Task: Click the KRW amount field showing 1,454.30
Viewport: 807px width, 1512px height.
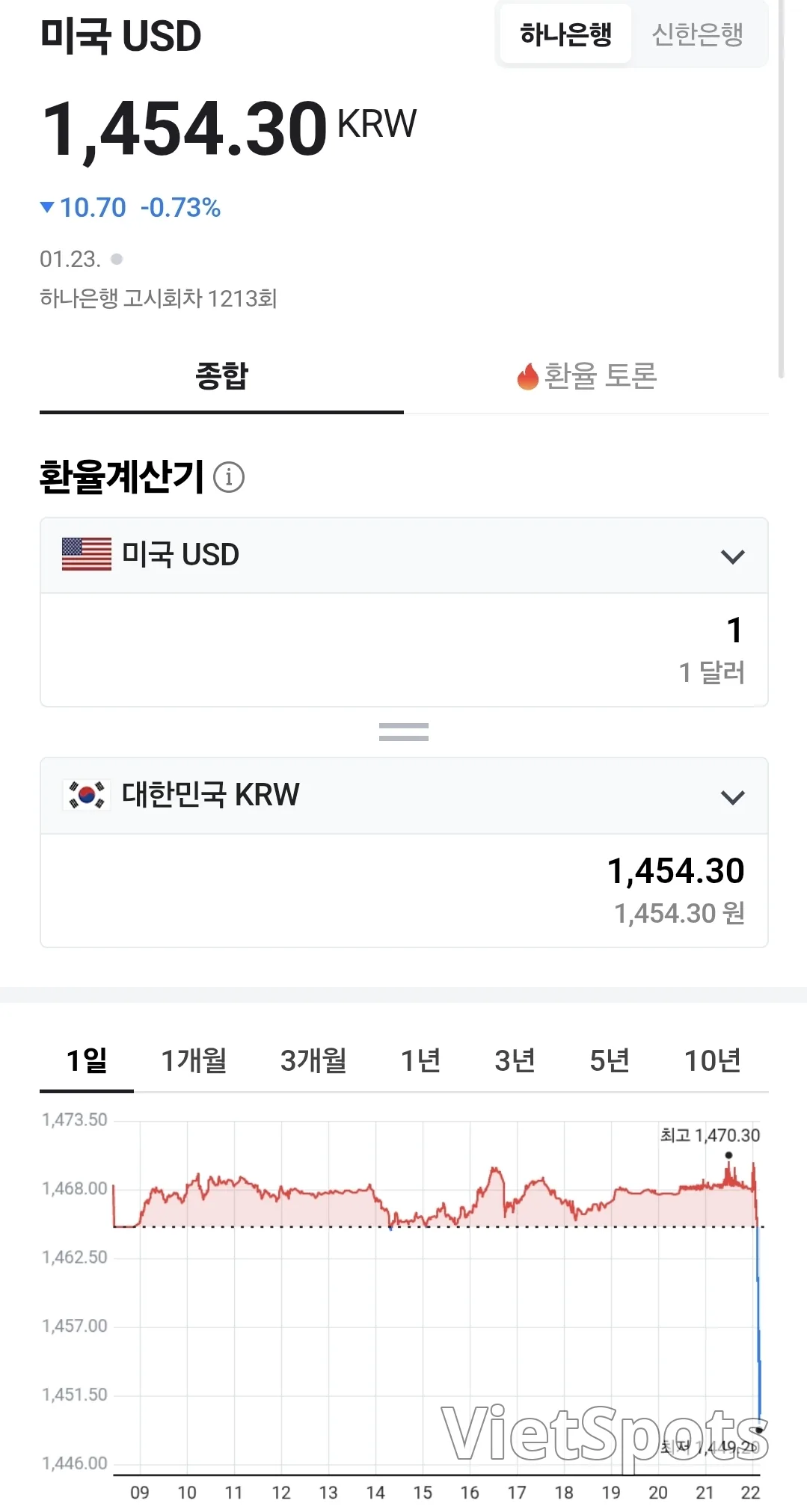Action: (404, 890)
